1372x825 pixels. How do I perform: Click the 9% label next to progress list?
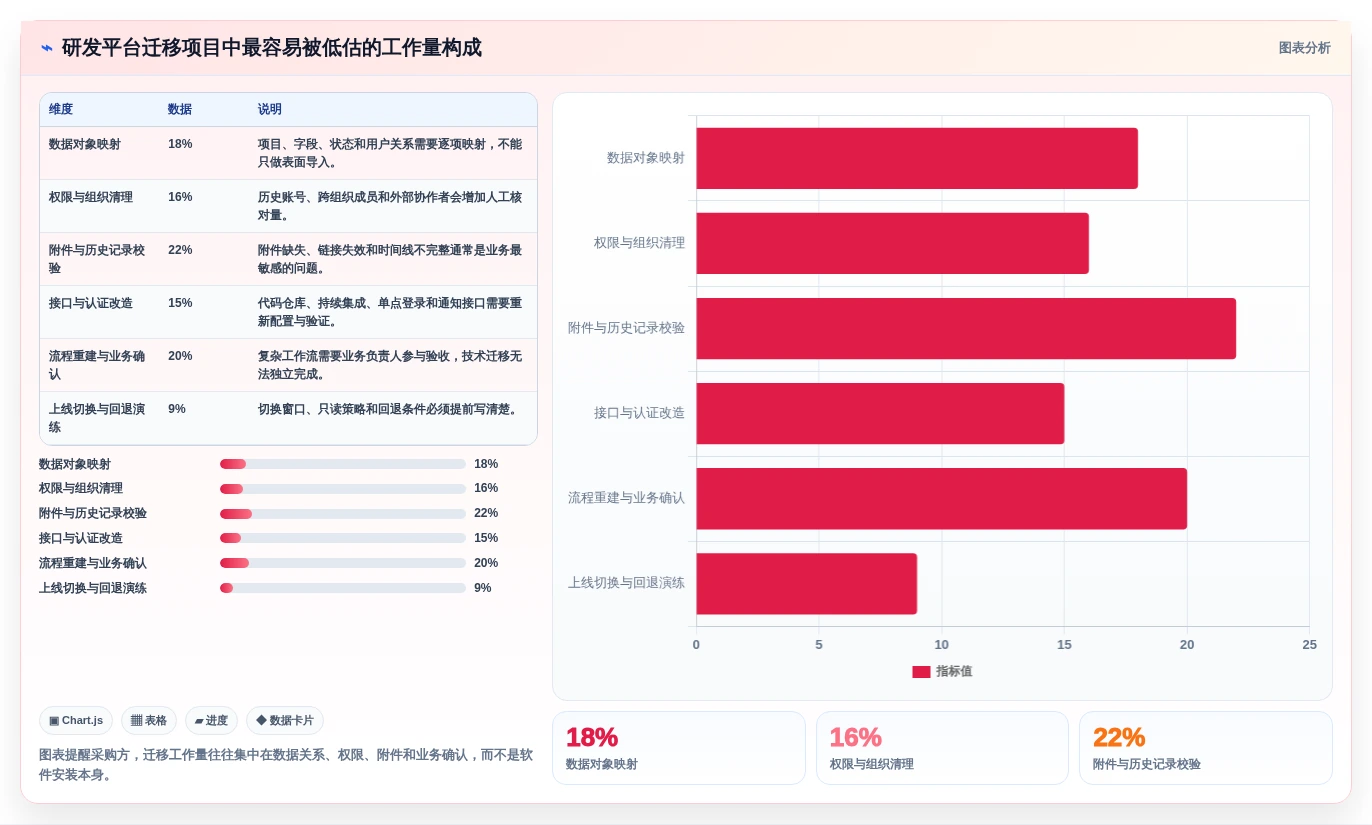pos(483,588)
